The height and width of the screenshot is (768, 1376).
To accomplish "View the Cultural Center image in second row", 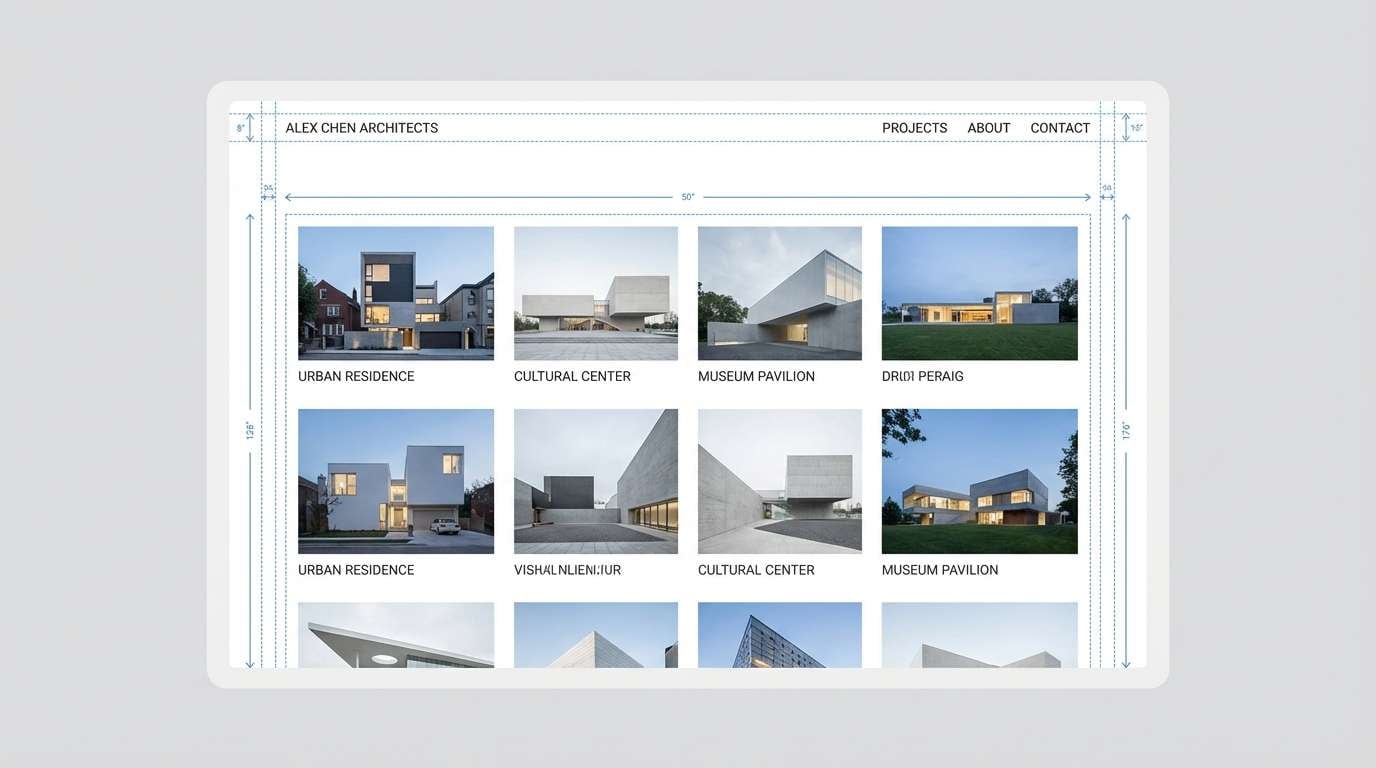I will 780,480.
